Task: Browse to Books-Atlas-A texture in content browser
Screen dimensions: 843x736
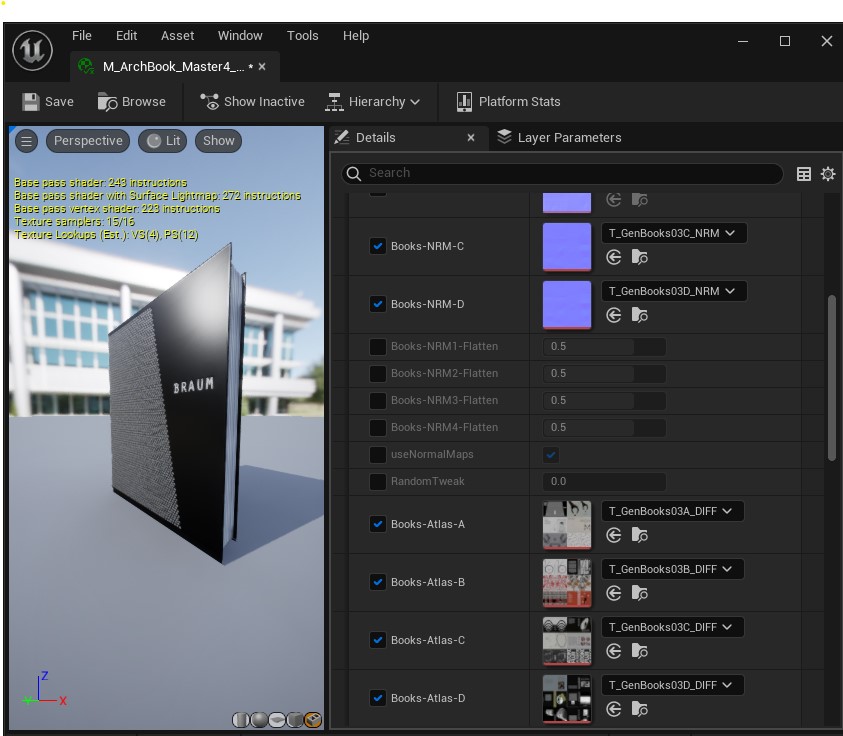Action: click(x=639, y=535)
